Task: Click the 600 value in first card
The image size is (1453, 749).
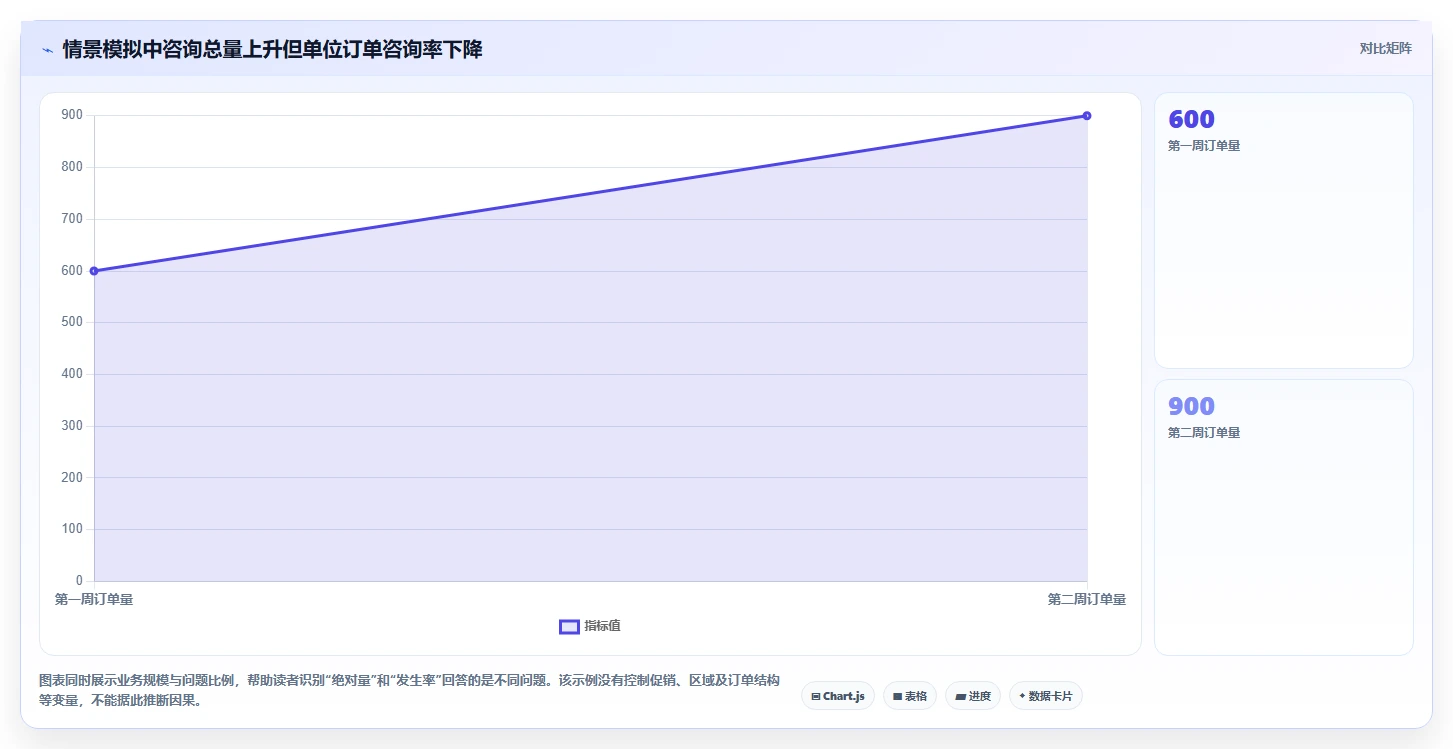Action: pos(1191,119)
